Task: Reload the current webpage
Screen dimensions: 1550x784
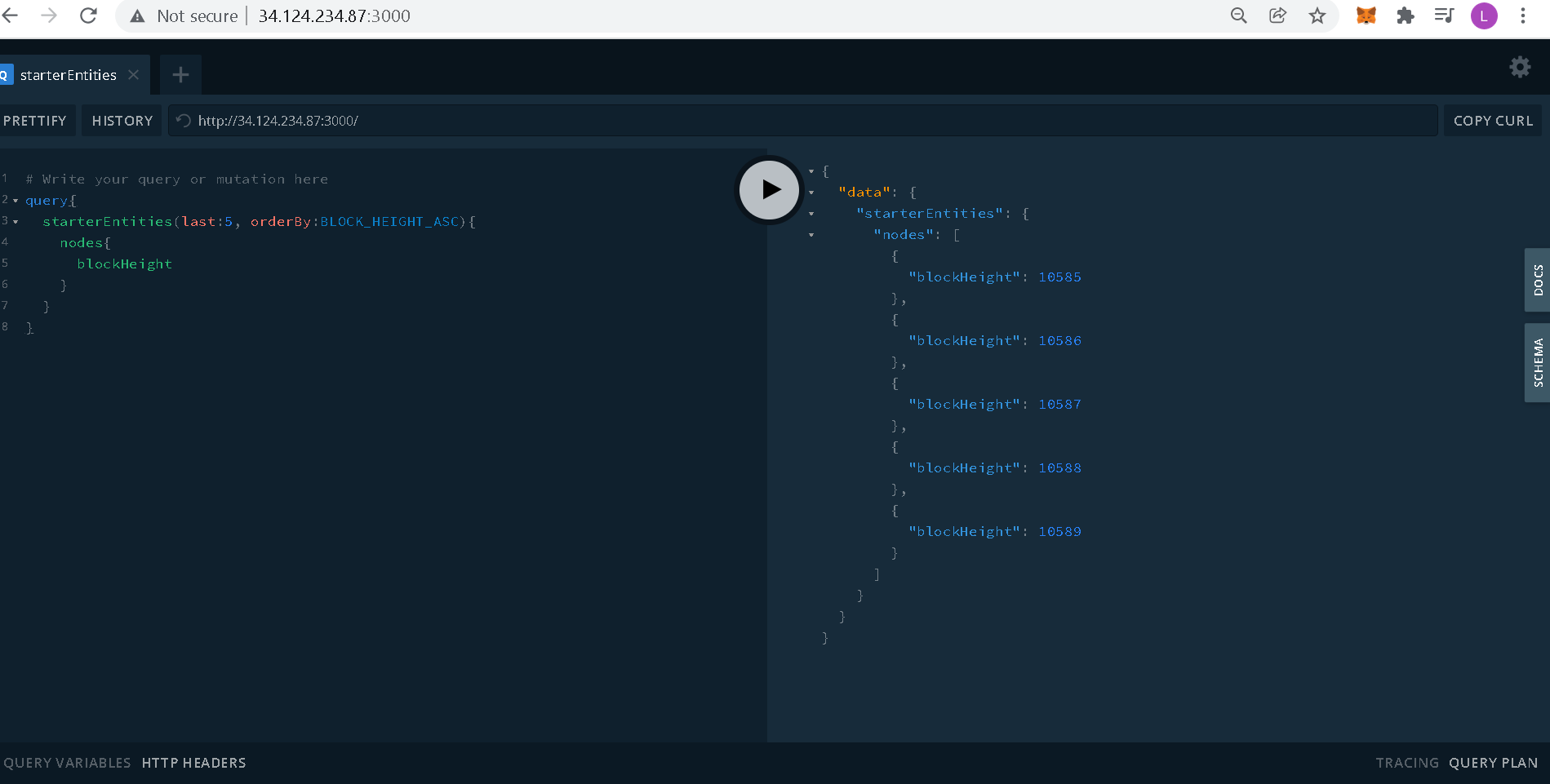Action: coord(88,15)
